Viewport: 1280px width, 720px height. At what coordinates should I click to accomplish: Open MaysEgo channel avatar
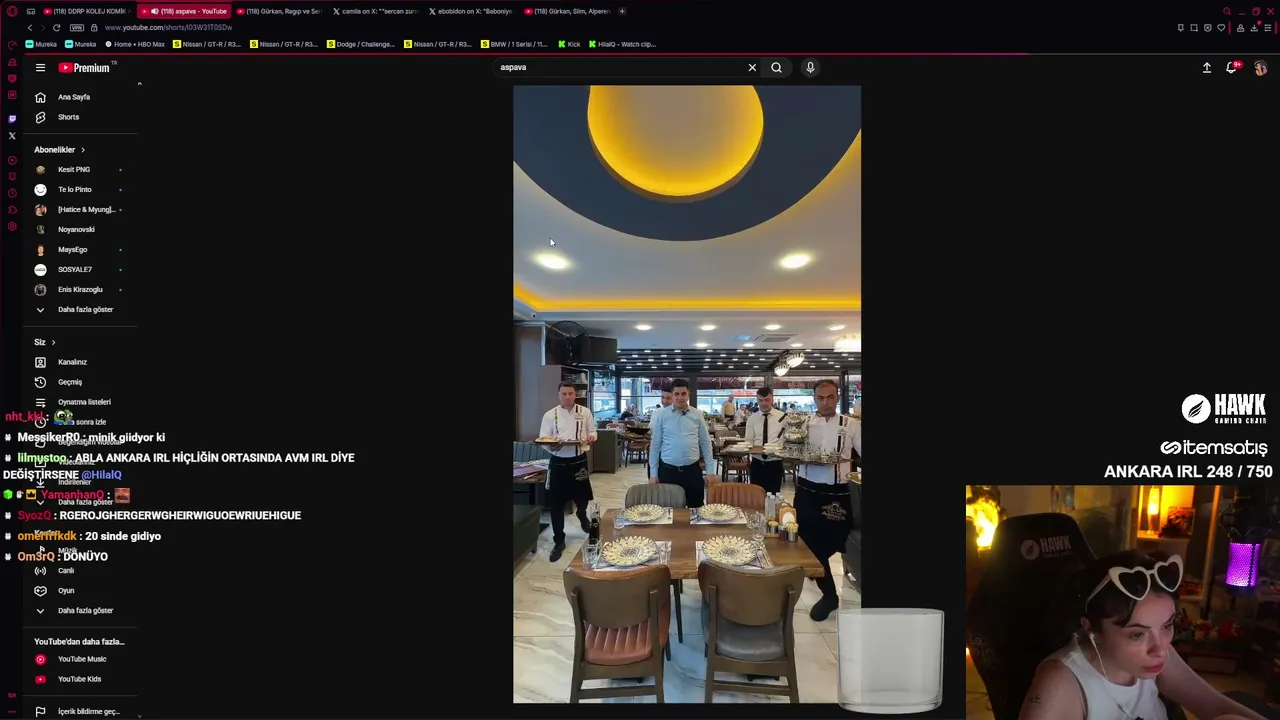pyautogui.click(x=40, y=250)
